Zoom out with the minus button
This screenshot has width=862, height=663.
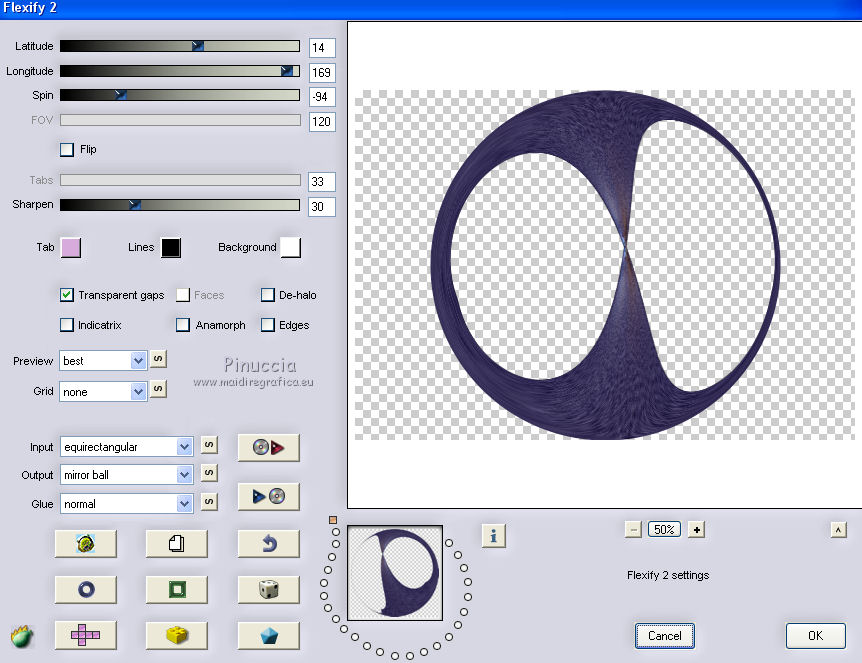click(633, 530)
